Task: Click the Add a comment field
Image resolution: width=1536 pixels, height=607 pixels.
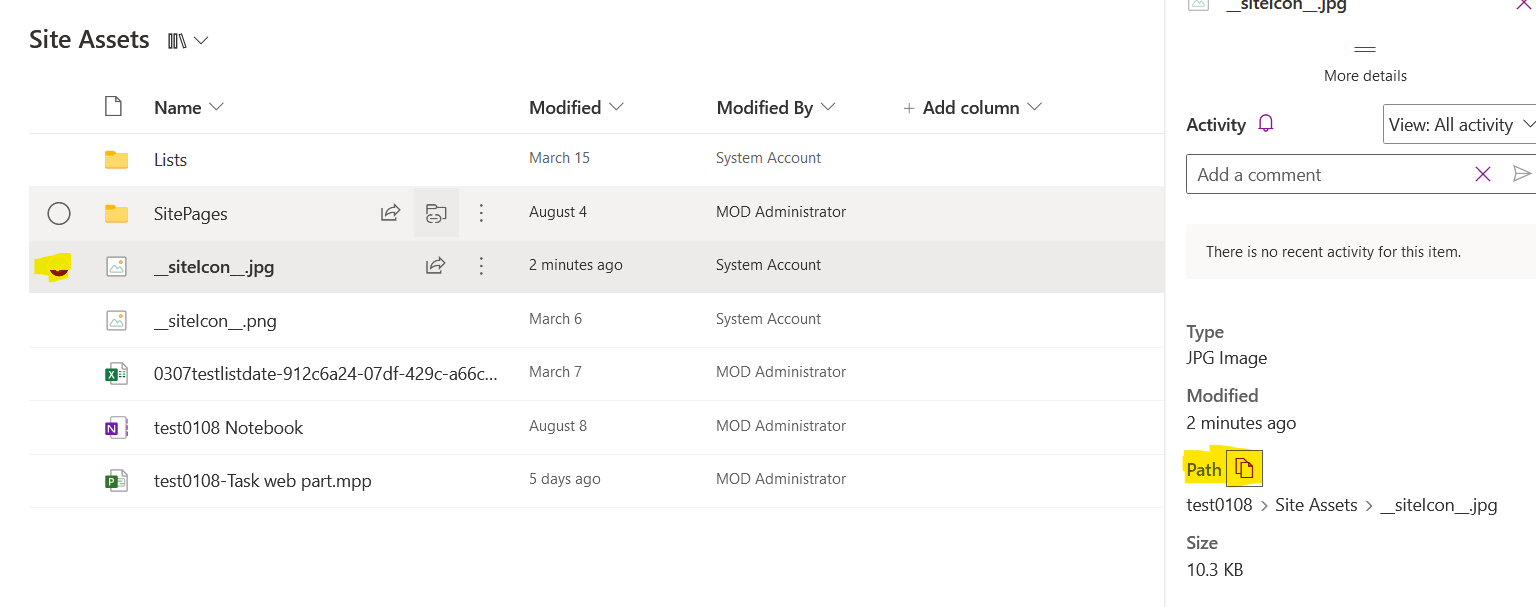Action: pos(1325,174)
